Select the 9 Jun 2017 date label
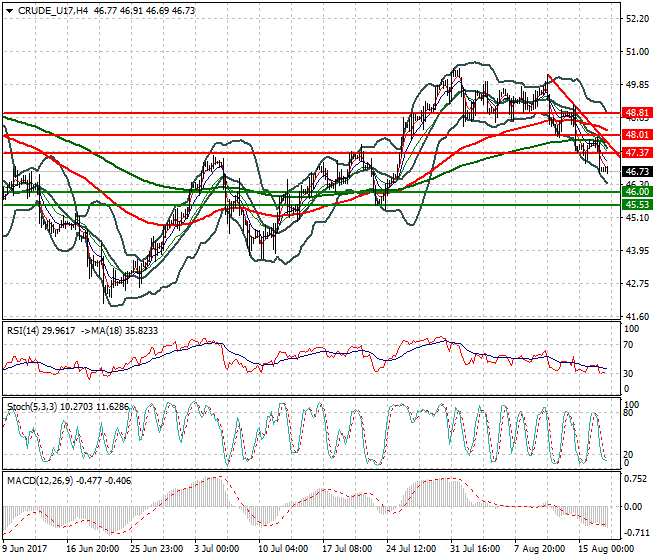This screenshot has height=560, width=660. 24,549
